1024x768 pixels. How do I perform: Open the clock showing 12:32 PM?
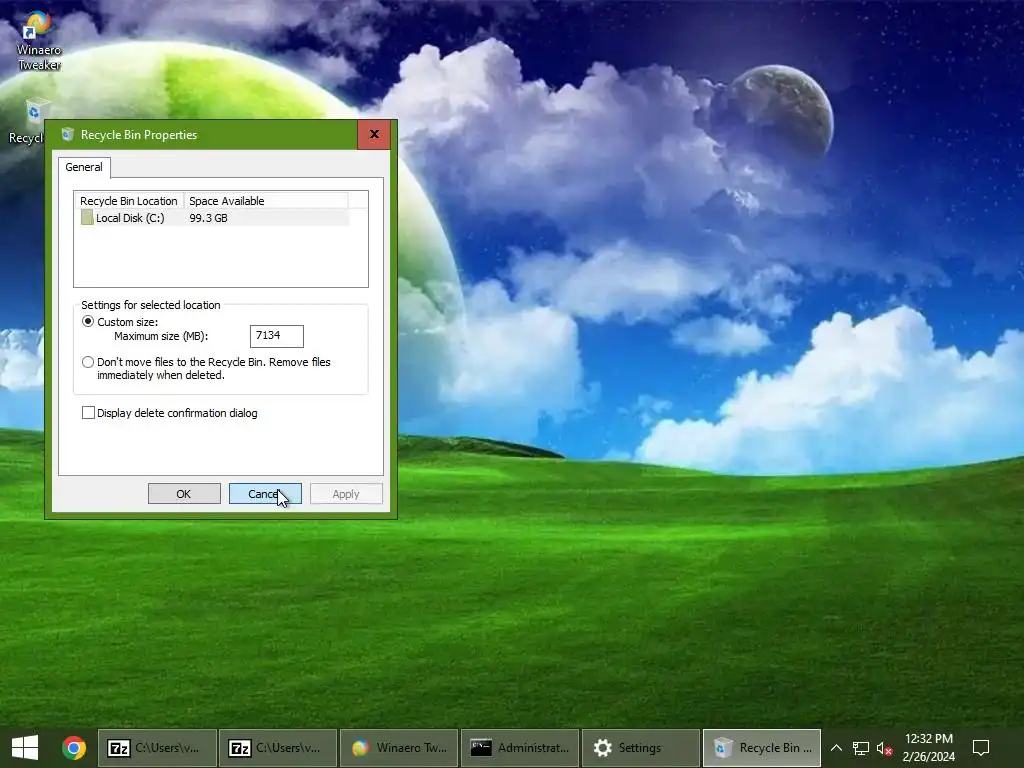click(x=929, y=748)
